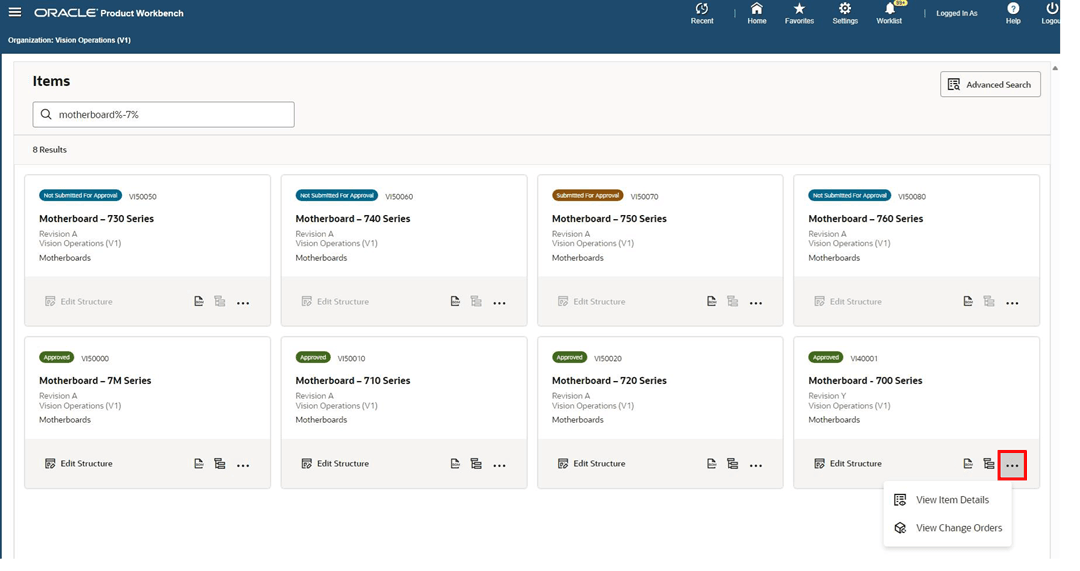Click document icon on Motherboard – 740 Series card

click(455, 302)
